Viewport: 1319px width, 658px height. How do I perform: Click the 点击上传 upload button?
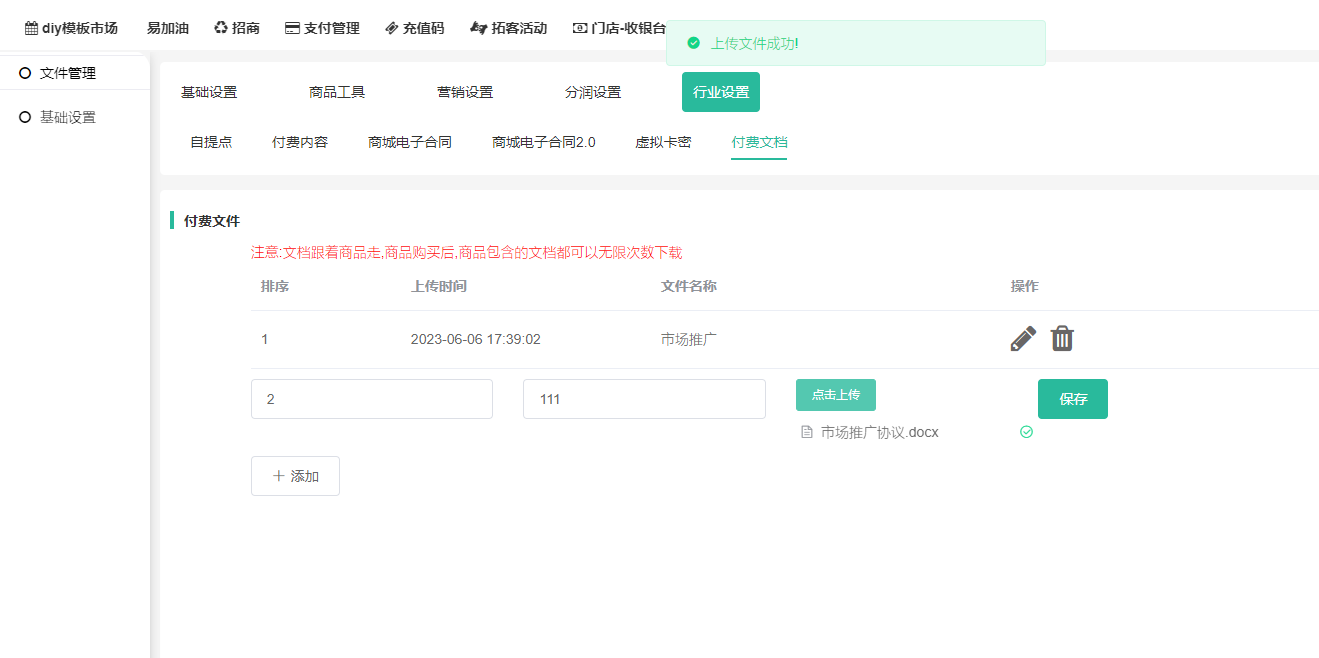click(835, 395)
